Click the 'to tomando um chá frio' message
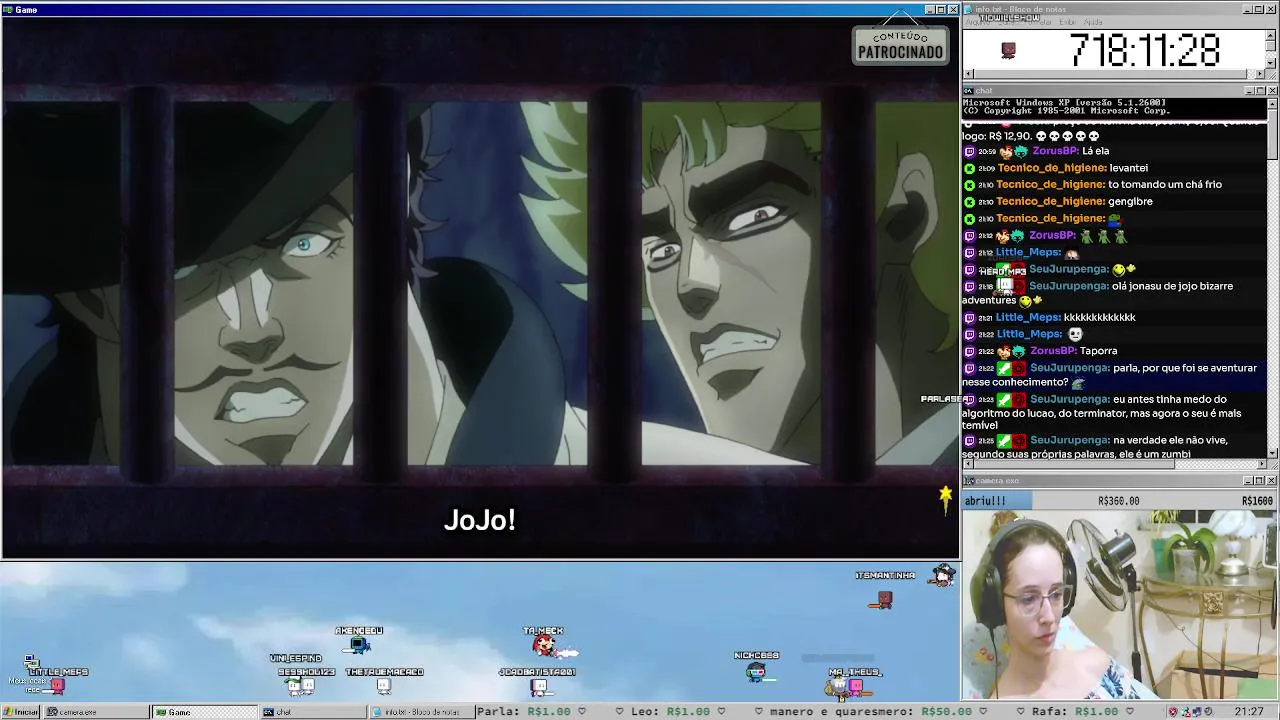This screenshot has height=720, width=1280. pos(1165,185)
